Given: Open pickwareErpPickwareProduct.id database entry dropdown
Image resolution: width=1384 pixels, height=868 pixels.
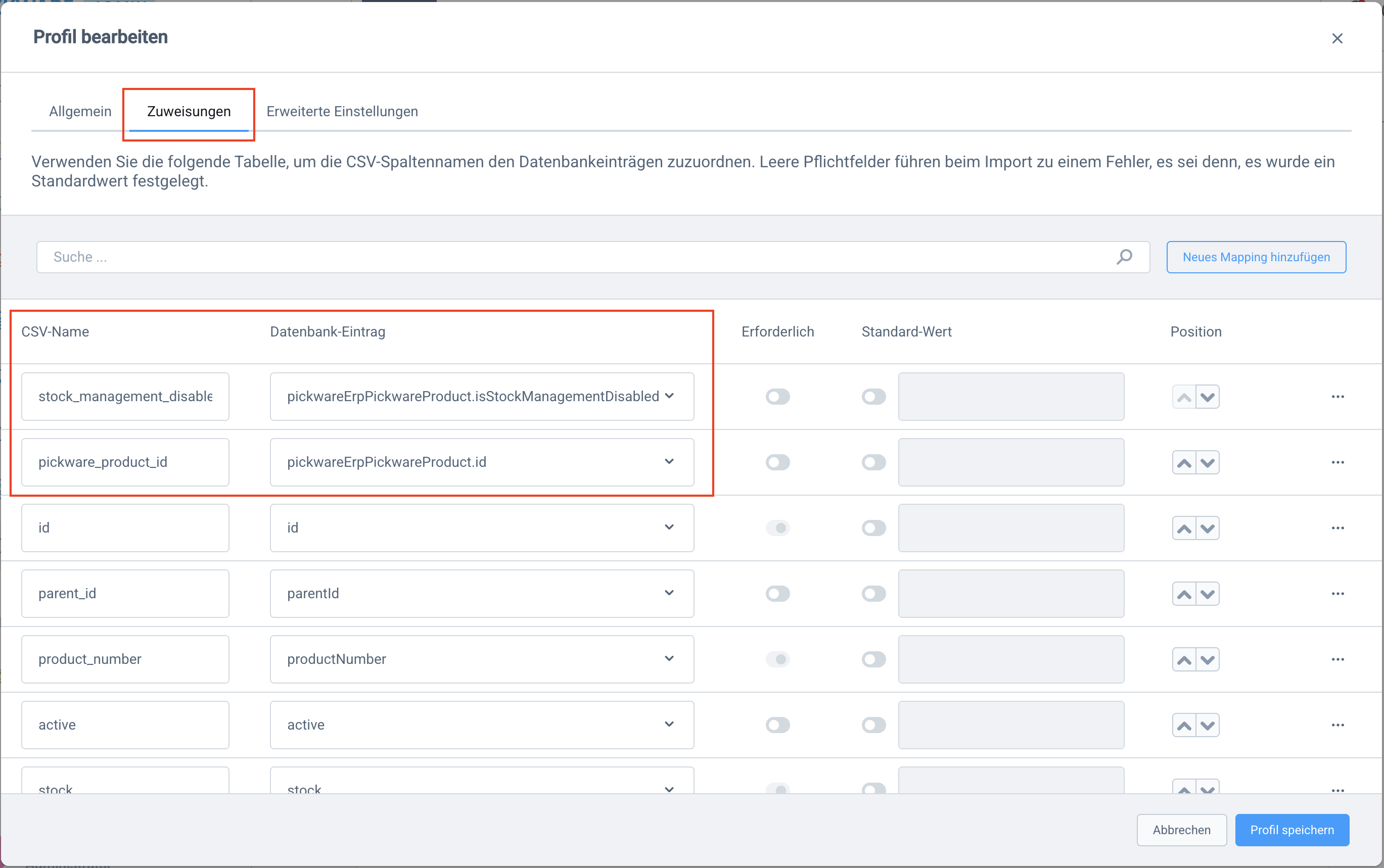Looking at the screenshot, I should [x=481, y=463].
